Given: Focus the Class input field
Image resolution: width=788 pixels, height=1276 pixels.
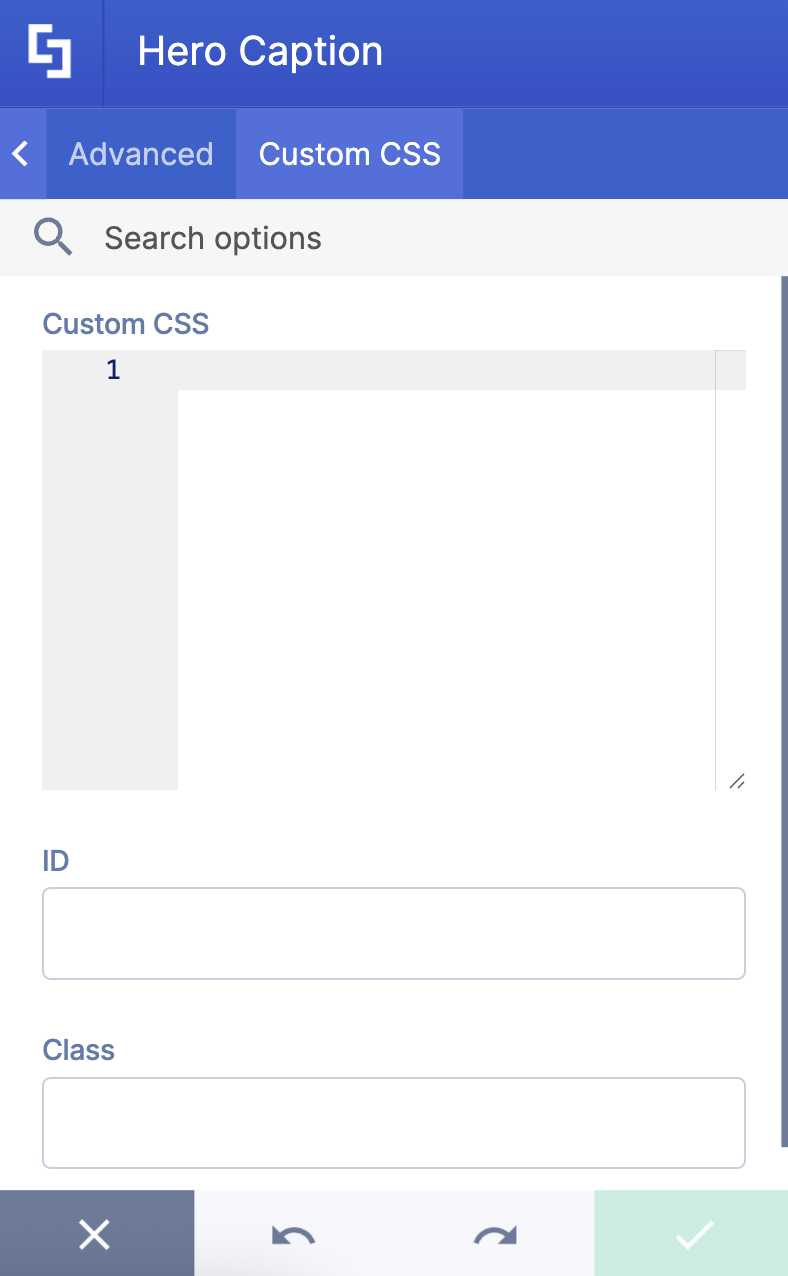Looking at the screenshot, I should point(393,1122).
